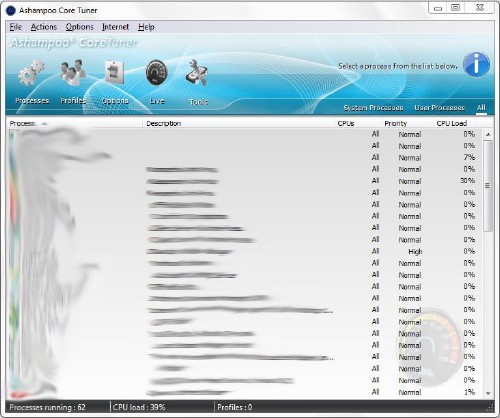
Task: Click the window resize grip in status bar
Action: [x=490, y=408]
